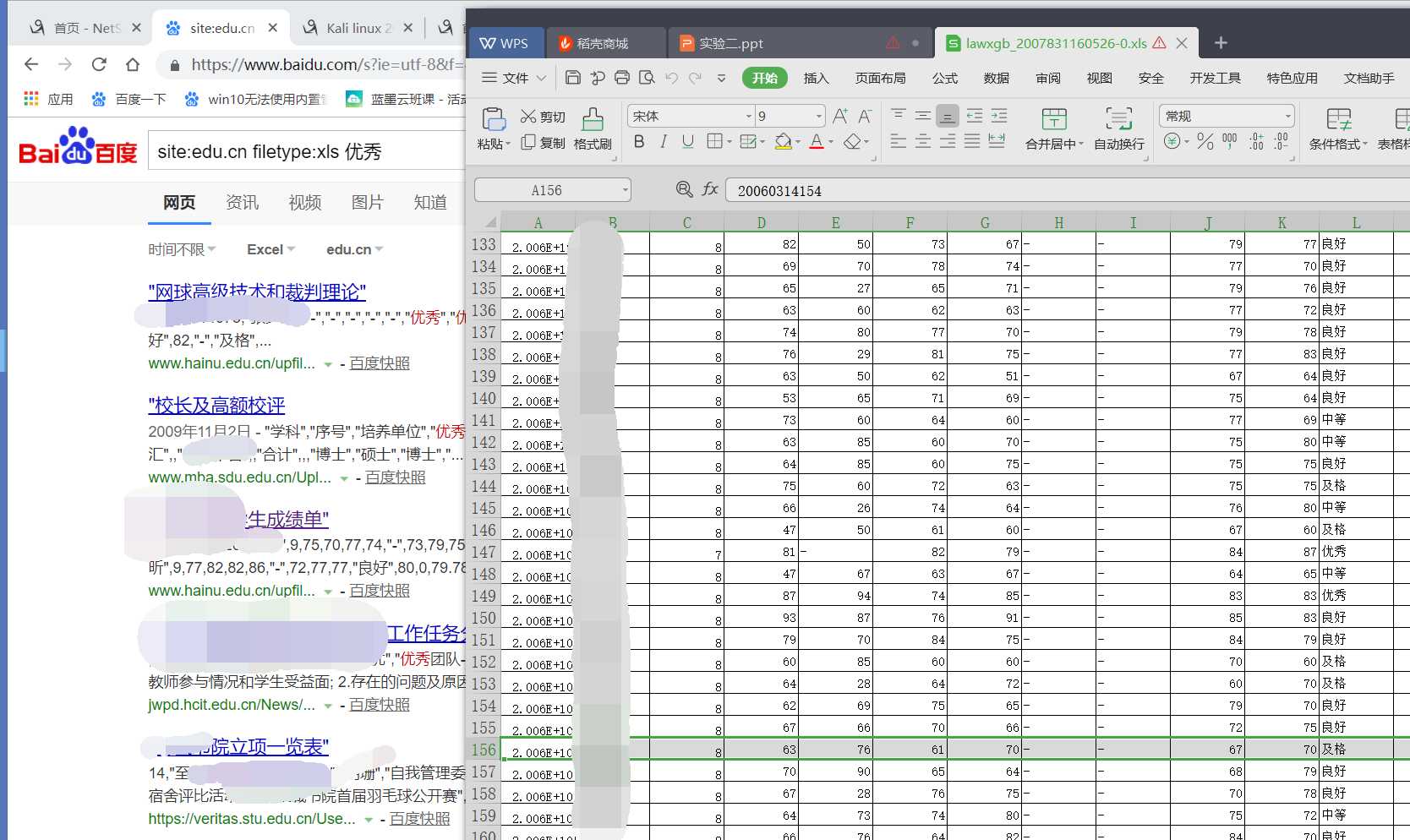Click the decrease indent icon

pos(975,116)
